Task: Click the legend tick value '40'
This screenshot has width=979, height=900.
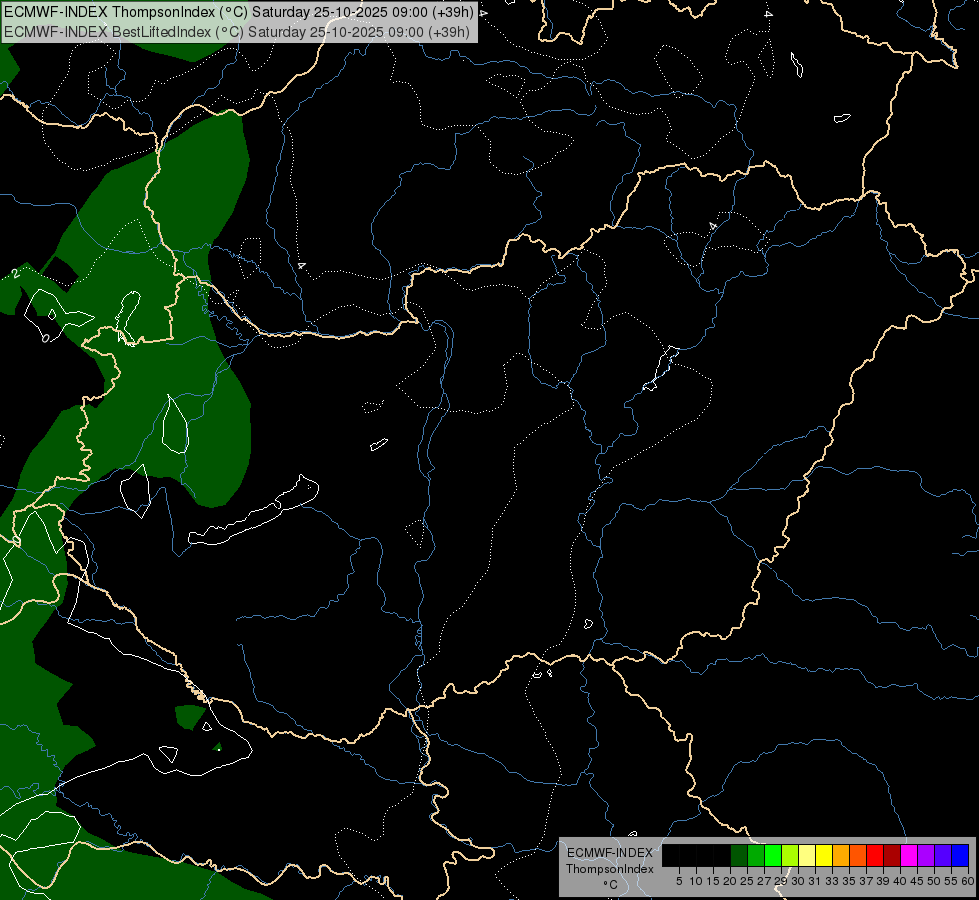Action: tap(900, 881)
